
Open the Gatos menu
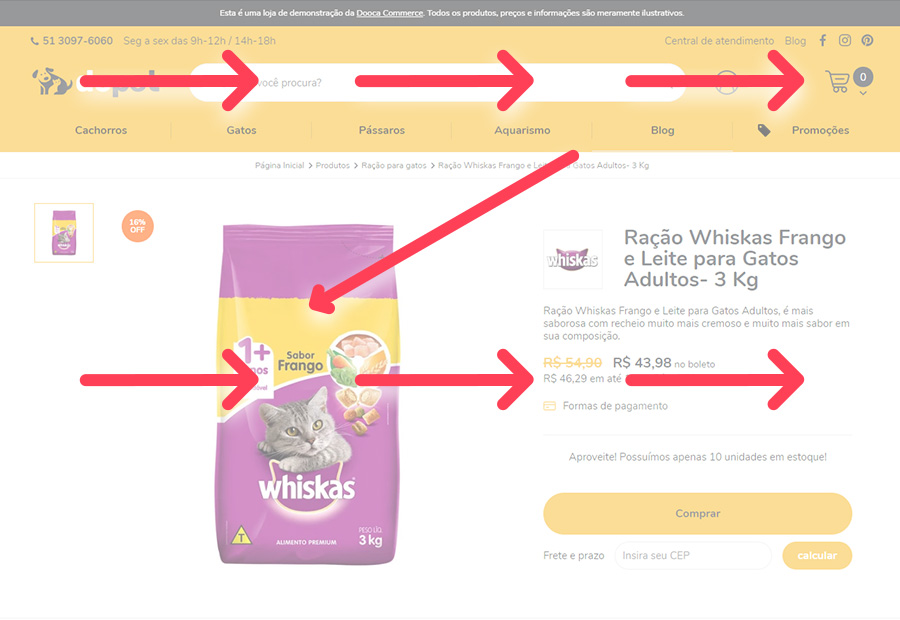tap(241, 130)
